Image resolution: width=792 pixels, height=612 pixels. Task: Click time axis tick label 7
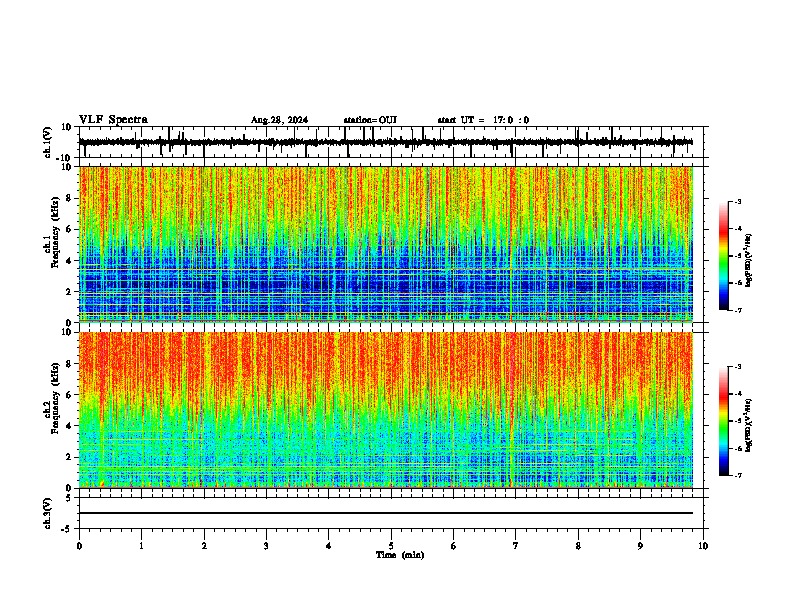(x=516, y=546)
